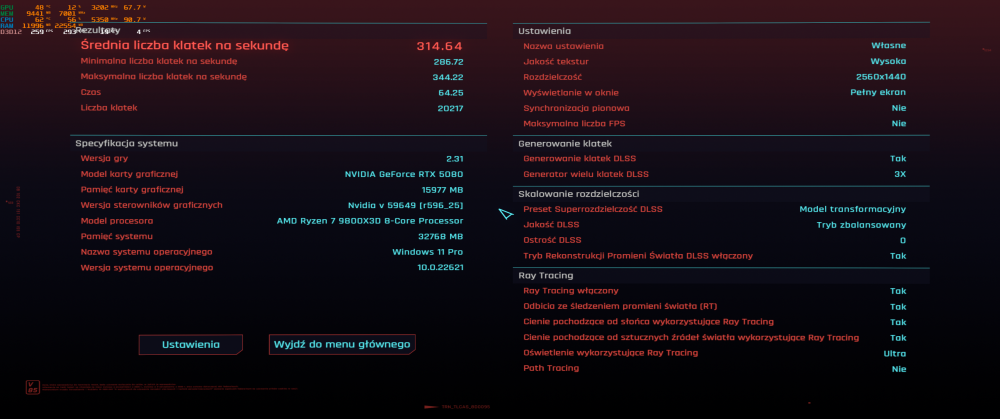The height and width of the screenshot is (419, 1000).
Task: Select the Generowanie klatek section header
Action: [x=565, y=143]
